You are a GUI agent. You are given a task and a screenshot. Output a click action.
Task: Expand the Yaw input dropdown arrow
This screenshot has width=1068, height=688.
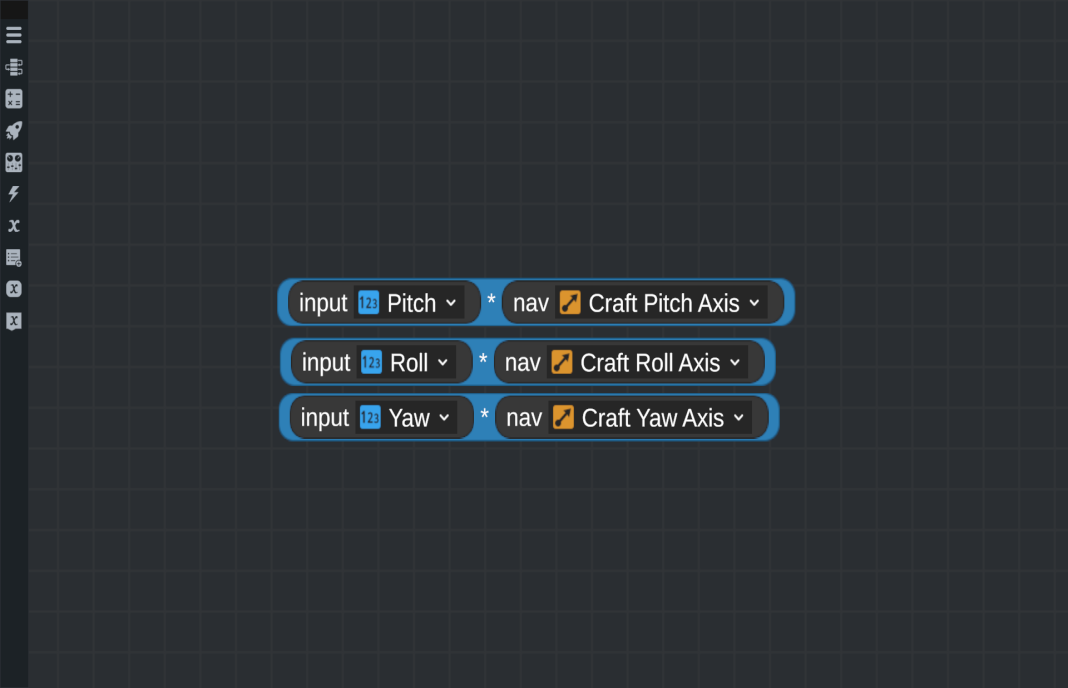coord(444,418)
